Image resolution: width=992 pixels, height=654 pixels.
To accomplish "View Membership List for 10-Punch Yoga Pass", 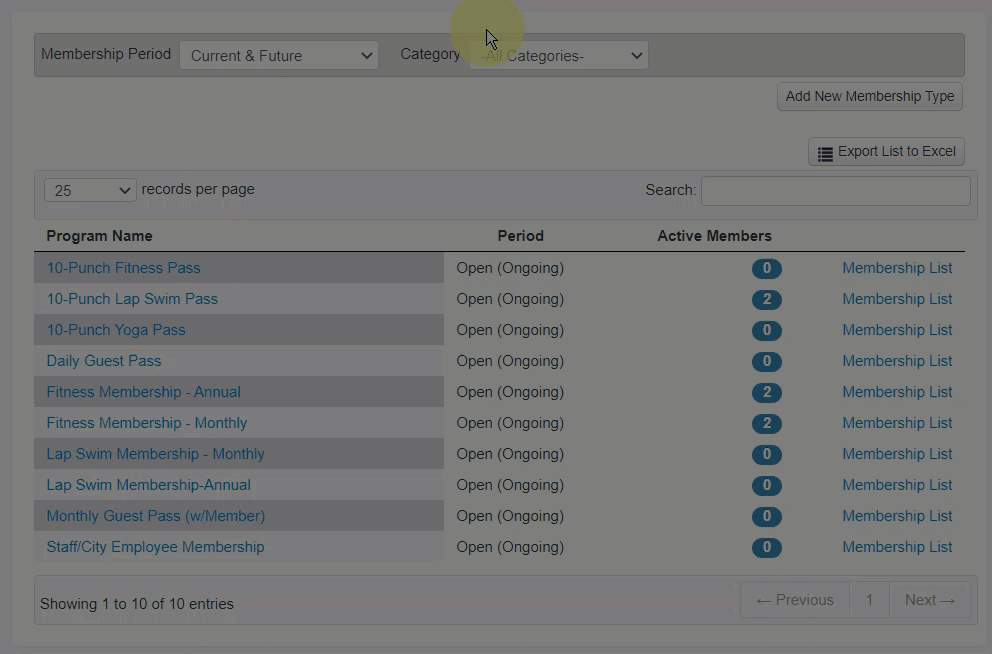I will tap(897, 330).
